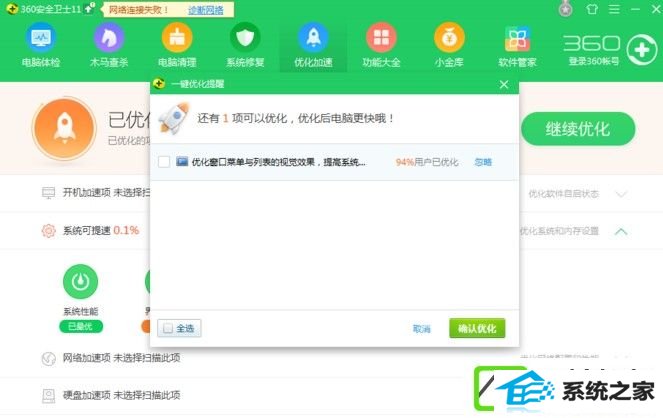Open the 电脑清理 cleanup icon

pyautogui.click(x=177, y=38)
